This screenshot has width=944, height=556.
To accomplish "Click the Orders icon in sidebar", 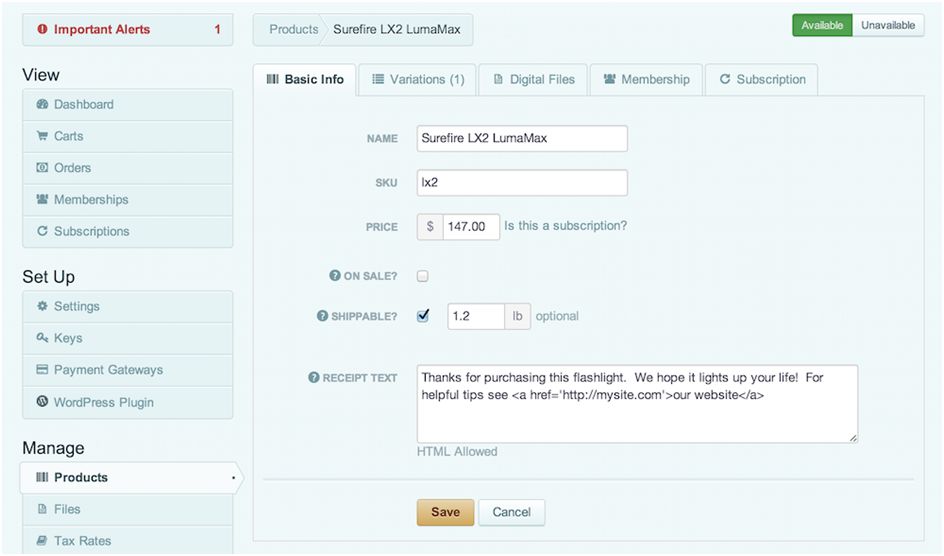I will tap(42, 168).
